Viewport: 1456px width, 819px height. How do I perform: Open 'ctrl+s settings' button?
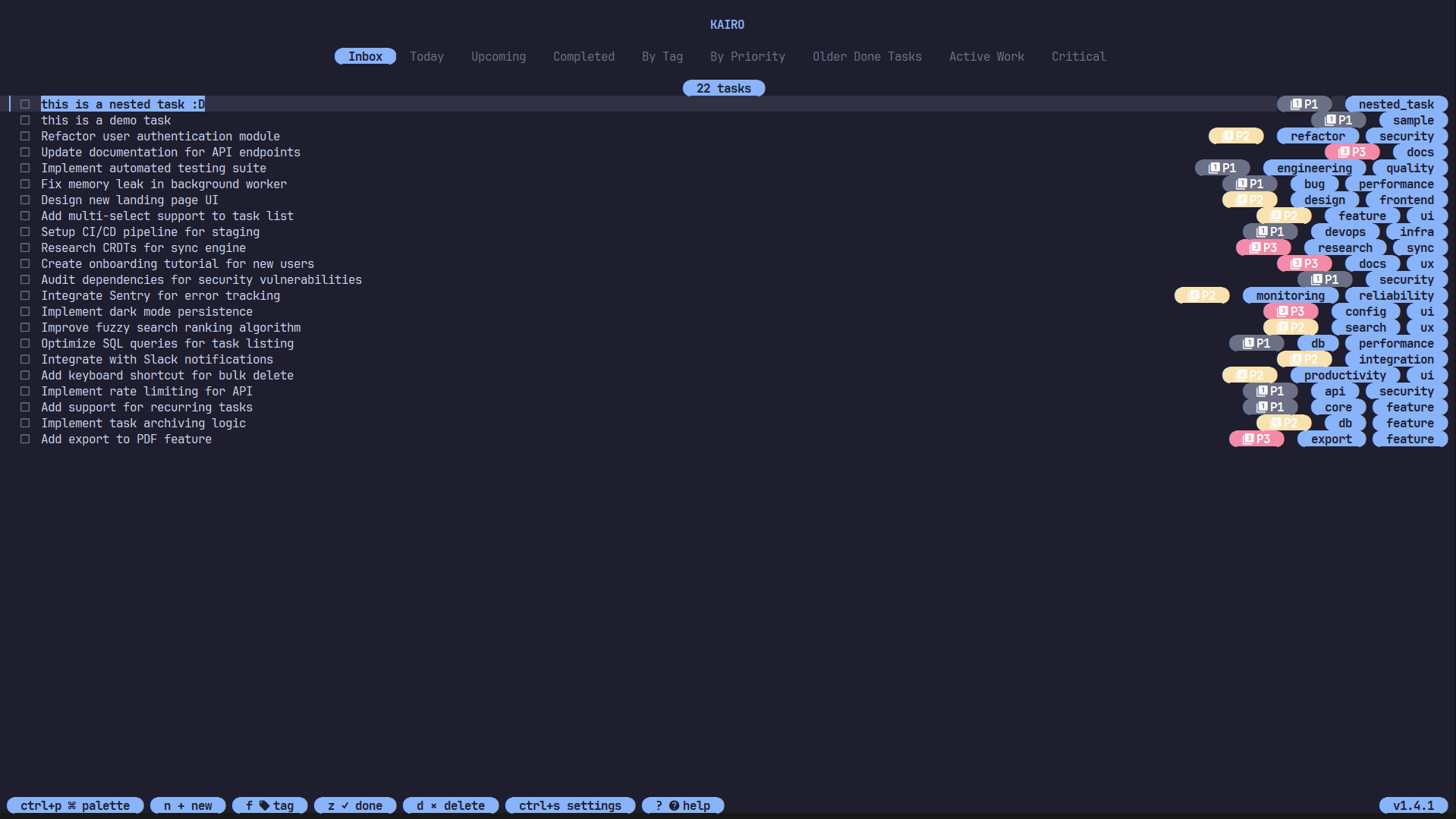coord(571,805)
